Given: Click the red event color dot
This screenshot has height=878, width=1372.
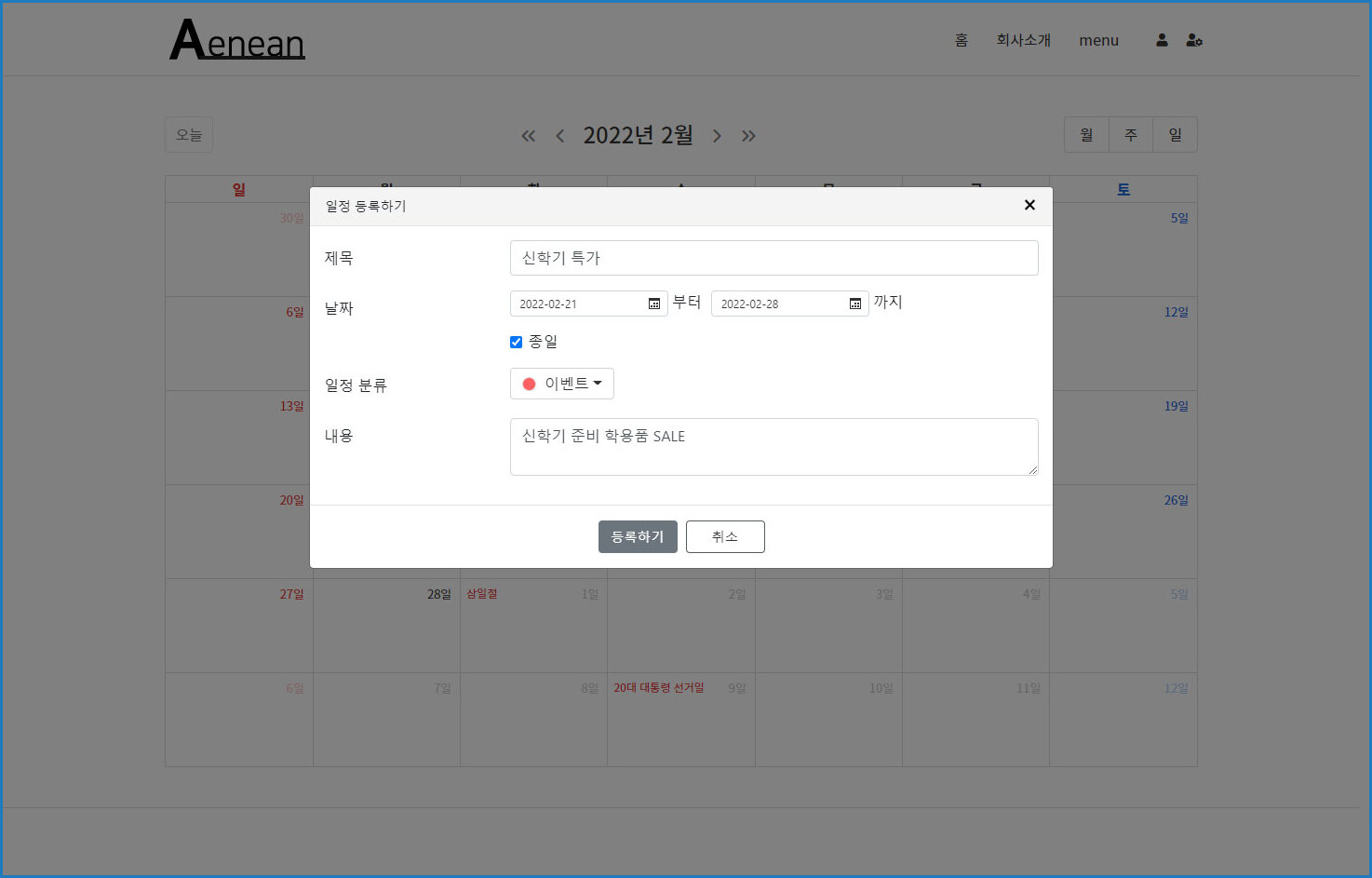Looking at the screenshot, I should tap(529, 384).
